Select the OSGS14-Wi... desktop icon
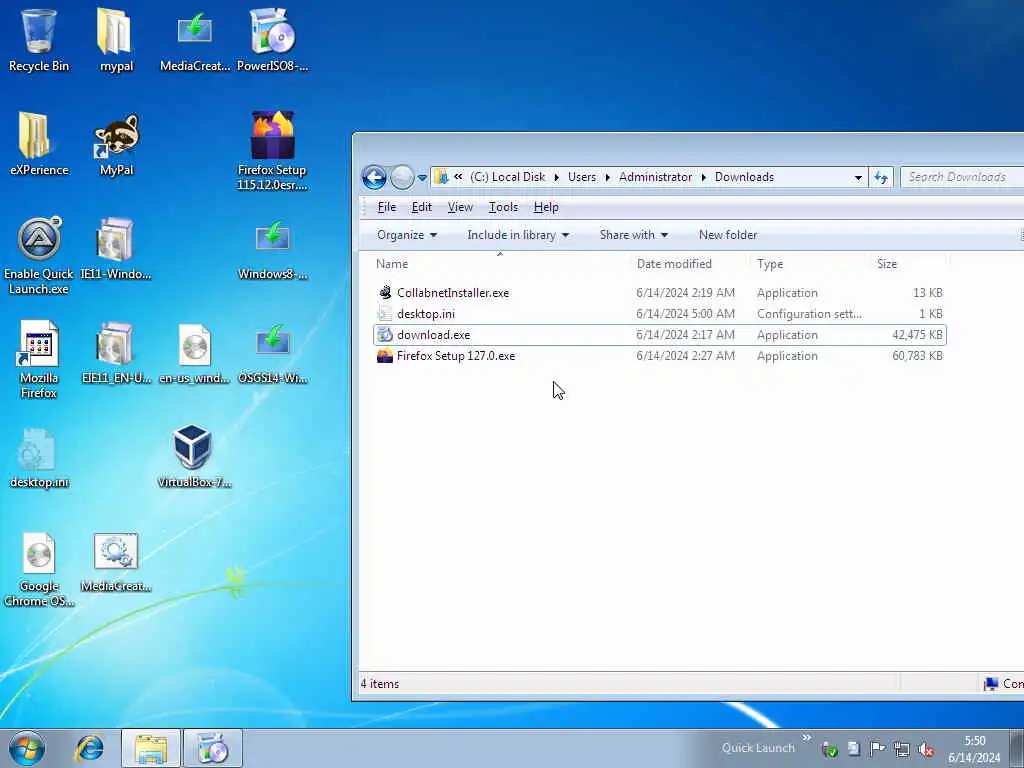The height and width of the screenshot is (768, 1024). [272, 353]
